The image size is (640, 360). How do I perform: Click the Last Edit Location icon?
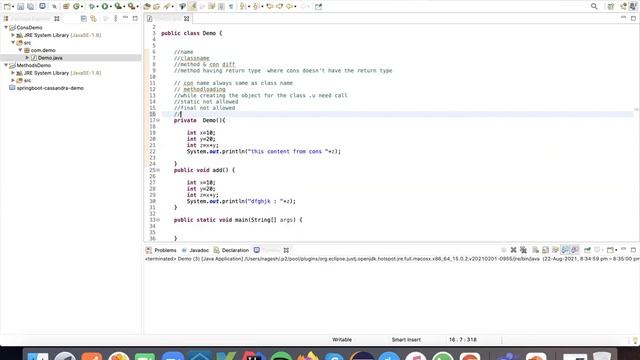[x=270, y=6]
